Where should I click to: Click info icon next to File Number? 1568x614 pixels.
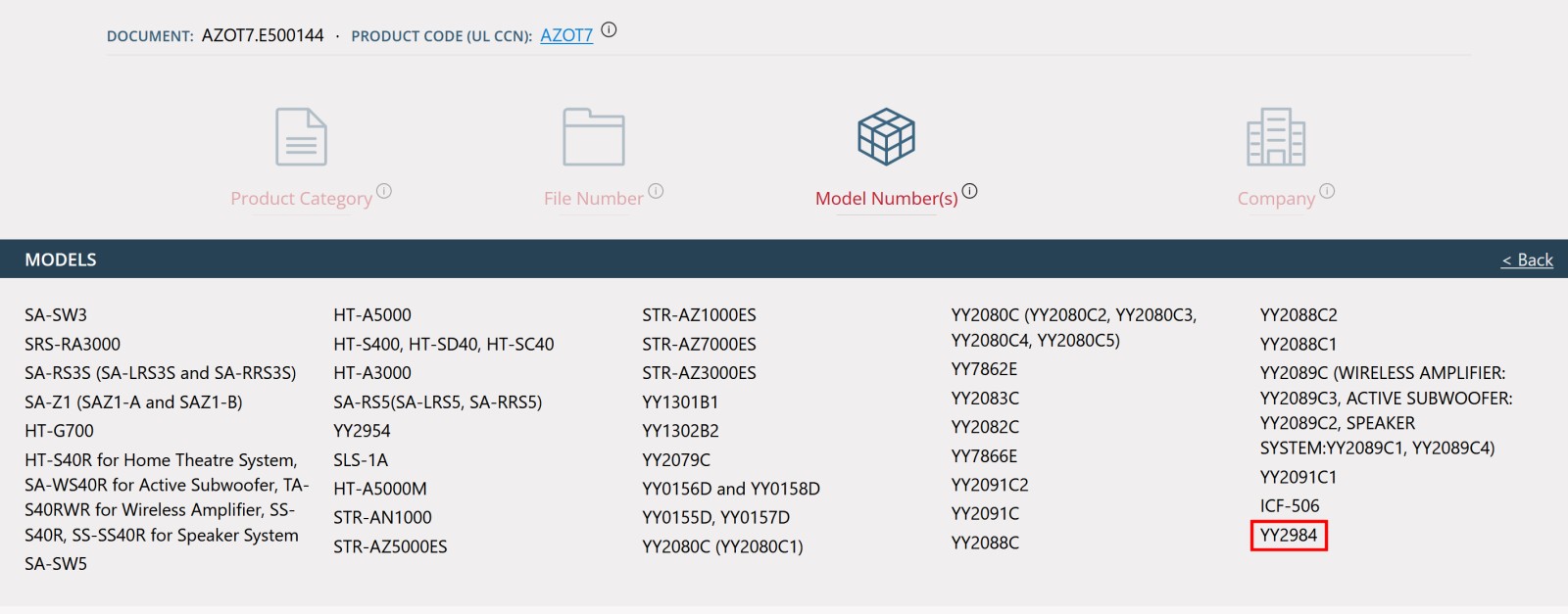click(x=656, y=191)
